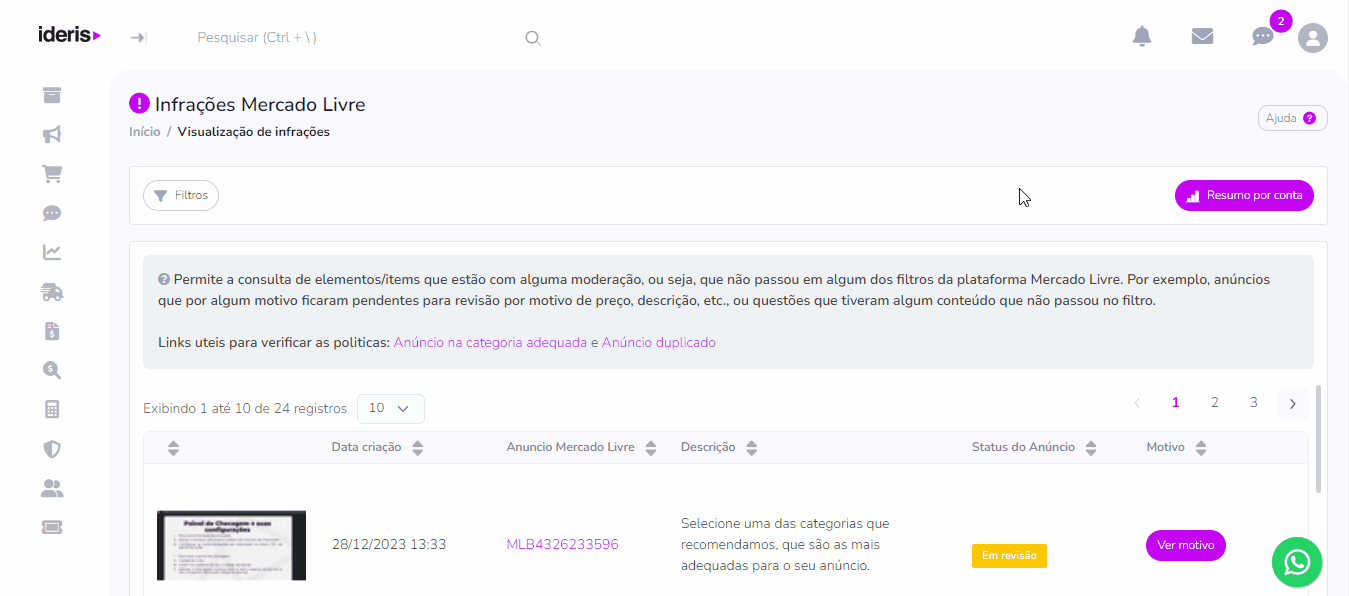Open chat bubble with badge 2
The width and height of the screenshot is (1349, 596).
[1263, 37]
